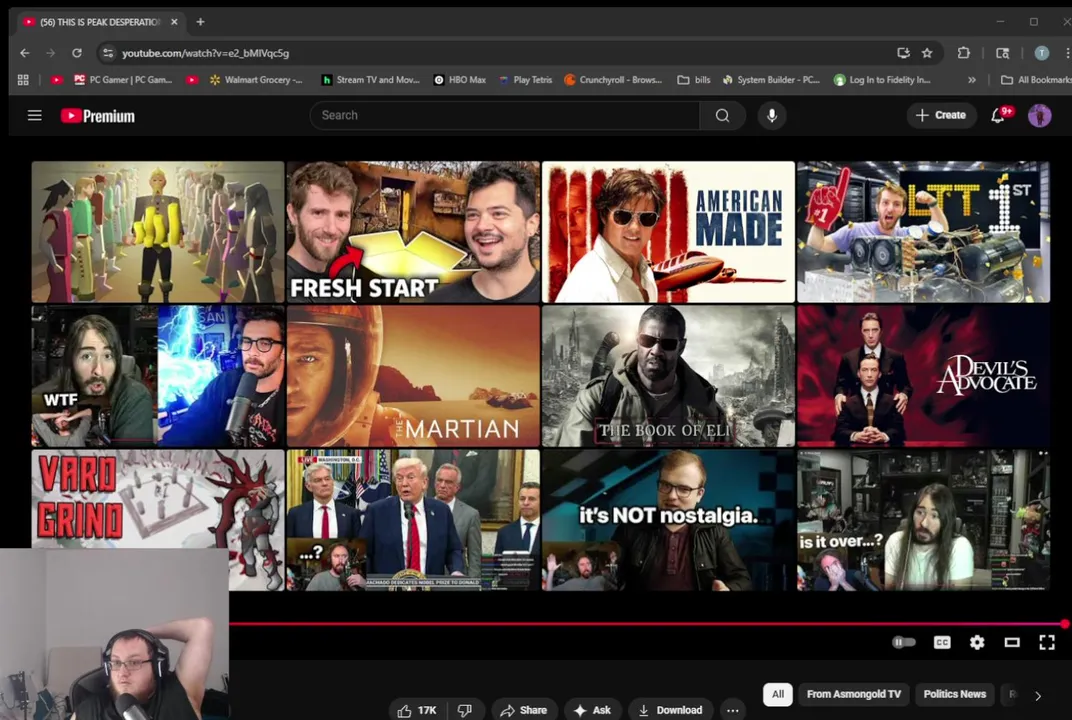This screenshot has height=720, width=1072.
Task: Open the Crunchyroll bookmark
Action: pos(613,80)
